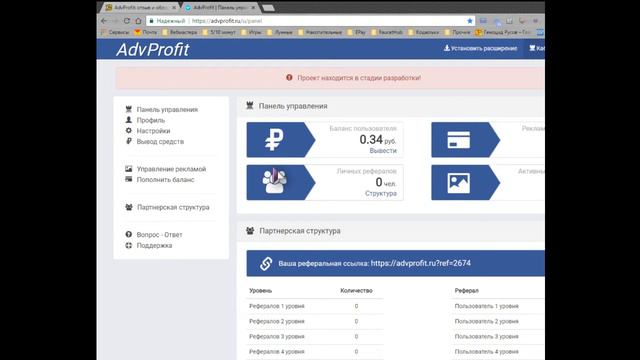Open the Сервисы bookmark
Screen dimensions: 640x360
tap(116, 32)
